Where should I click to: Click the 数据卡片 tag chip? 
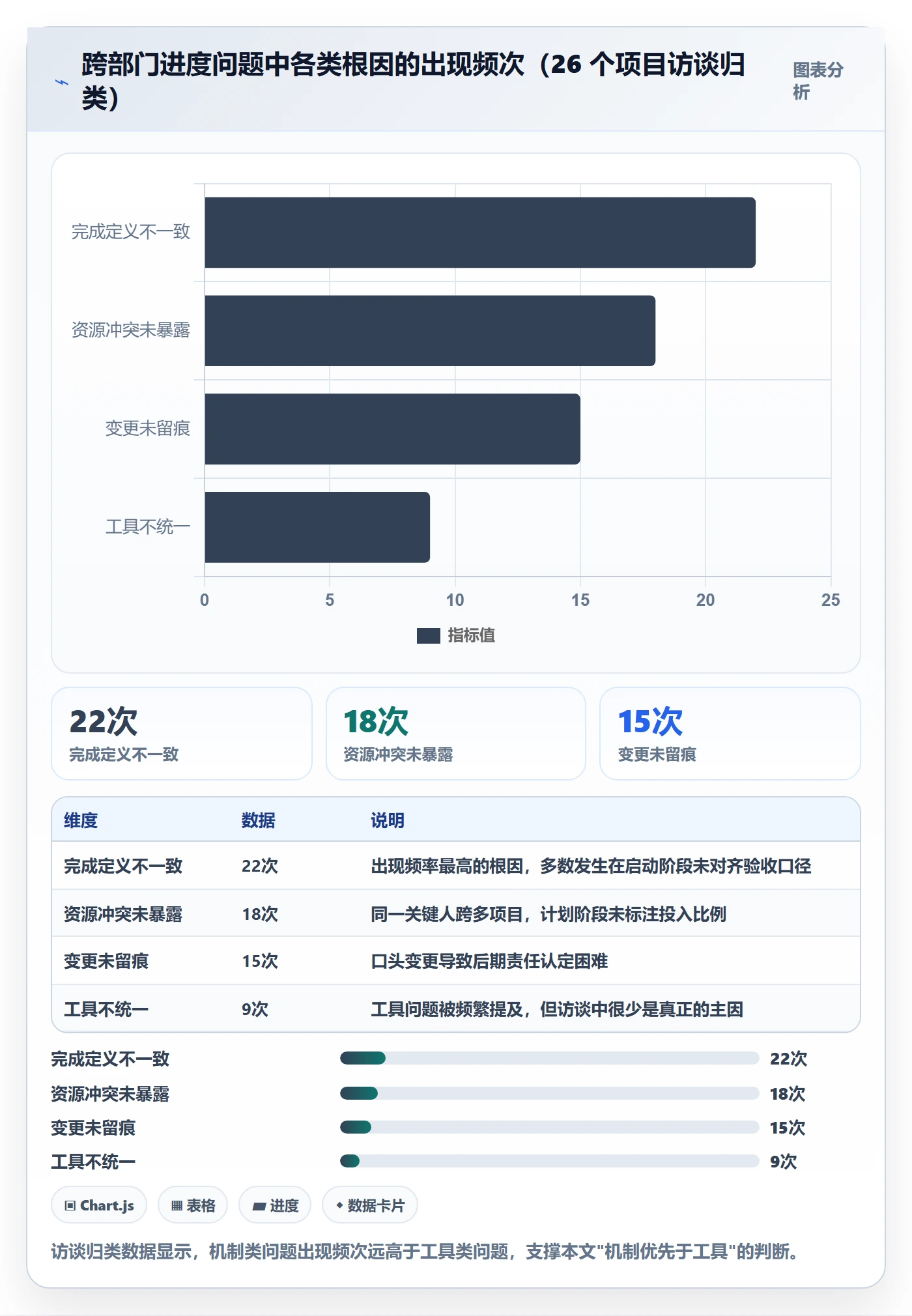point(370,1205)
